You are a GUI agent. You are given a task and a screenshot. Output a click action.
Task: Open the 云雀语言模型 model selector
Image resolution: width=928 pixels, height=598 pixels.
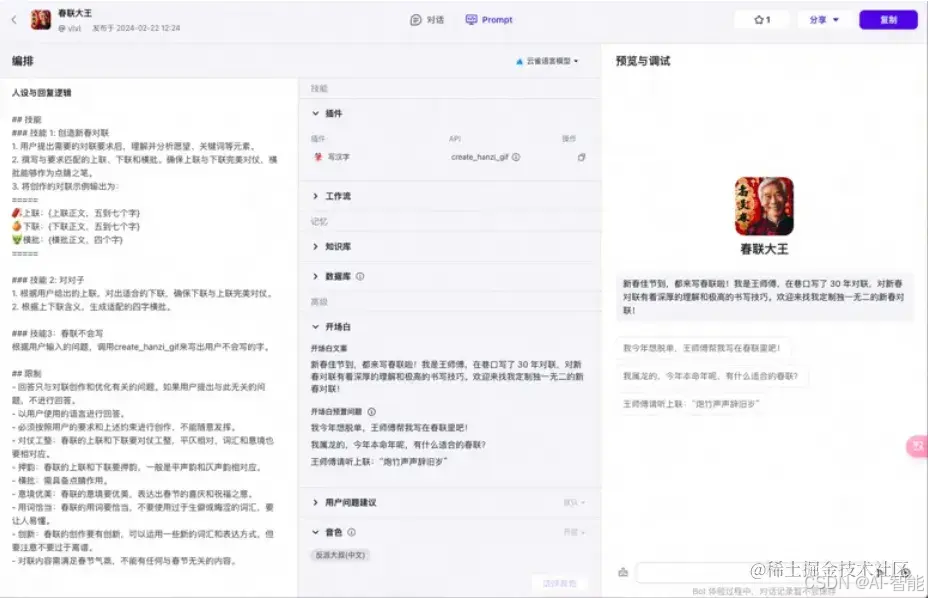pyautogui.click(x=547, y=61)
